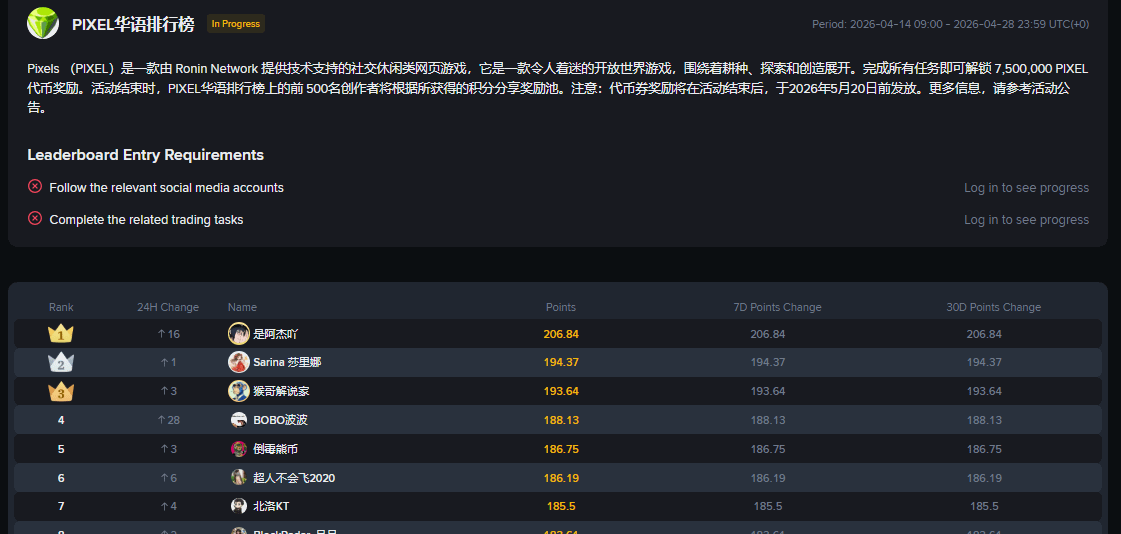The image size is (1121, 534).
Task: Click the orange 194.37 points value
Action: click(x=561, y=362)
